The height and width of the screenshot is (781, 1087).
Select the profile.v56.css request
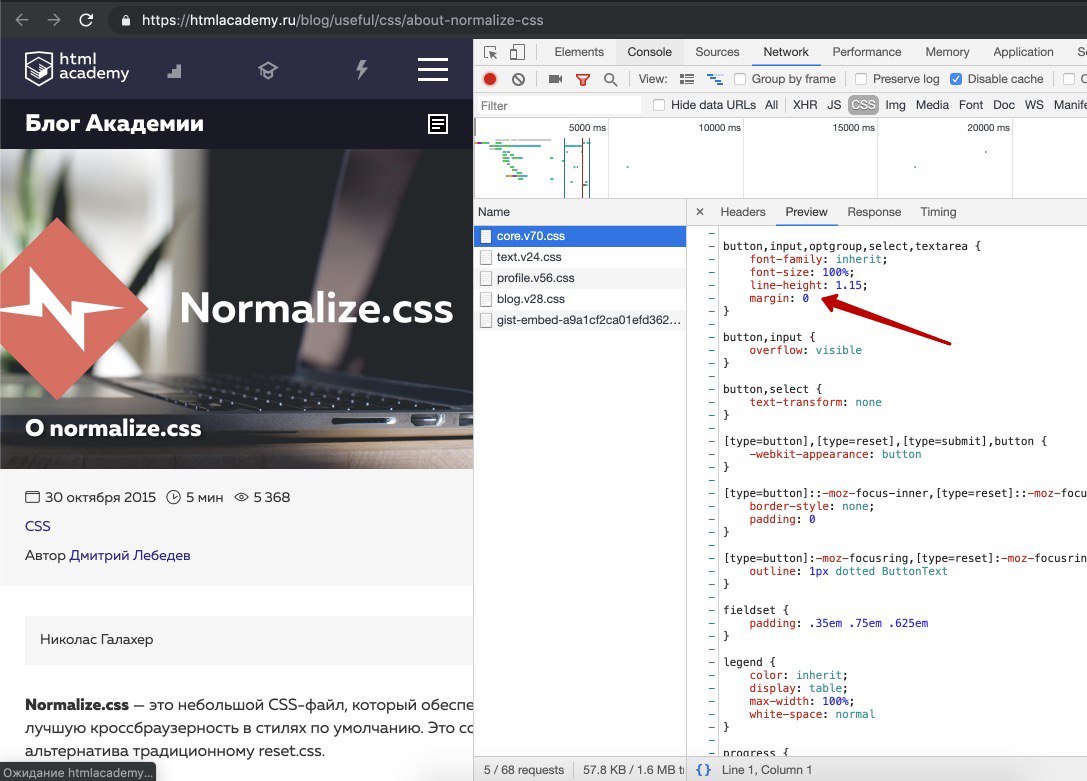coord(580,278)
